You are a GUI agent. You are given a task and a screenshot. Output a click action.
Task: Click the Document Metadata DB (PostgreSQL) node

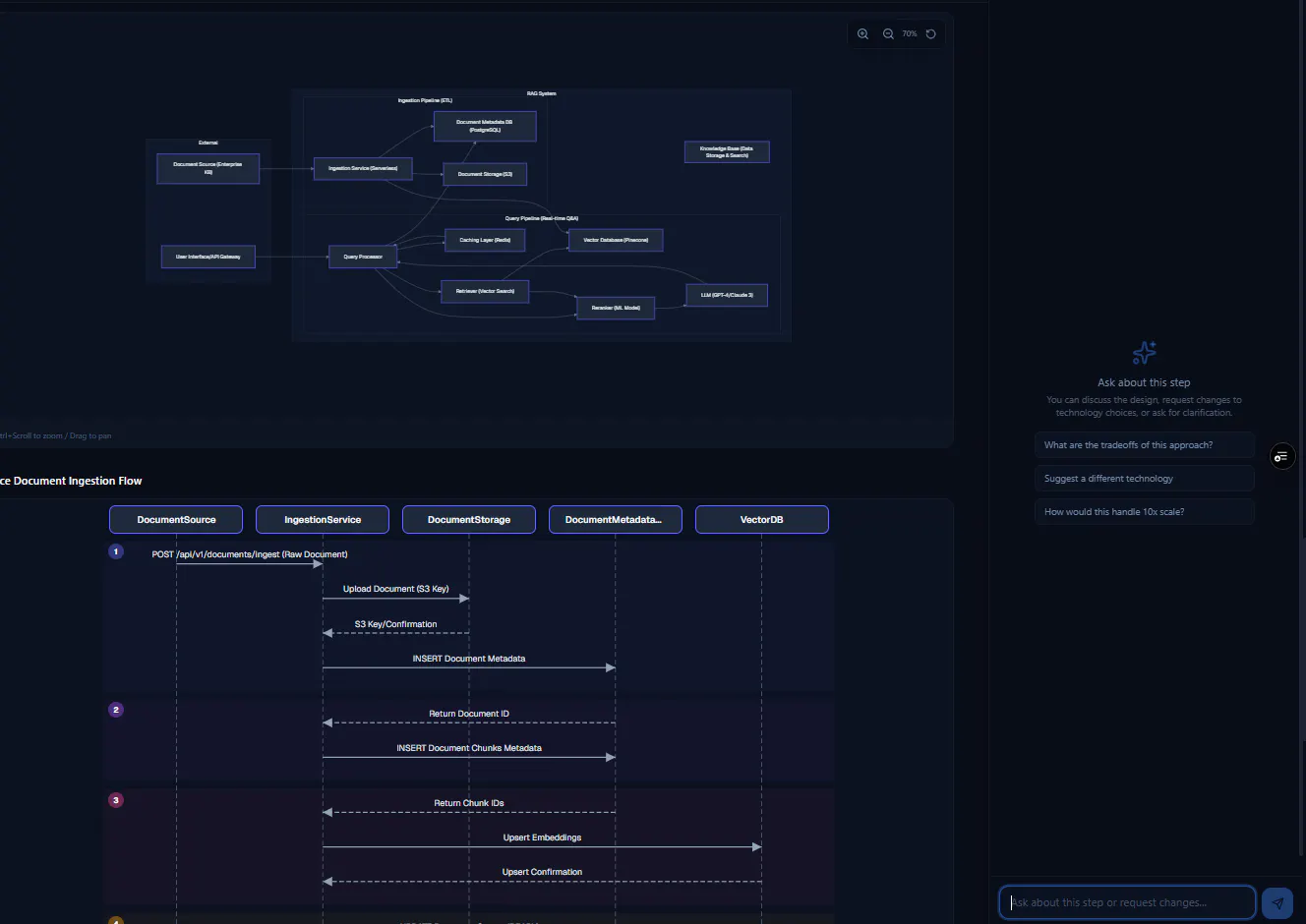click(485, 126)
